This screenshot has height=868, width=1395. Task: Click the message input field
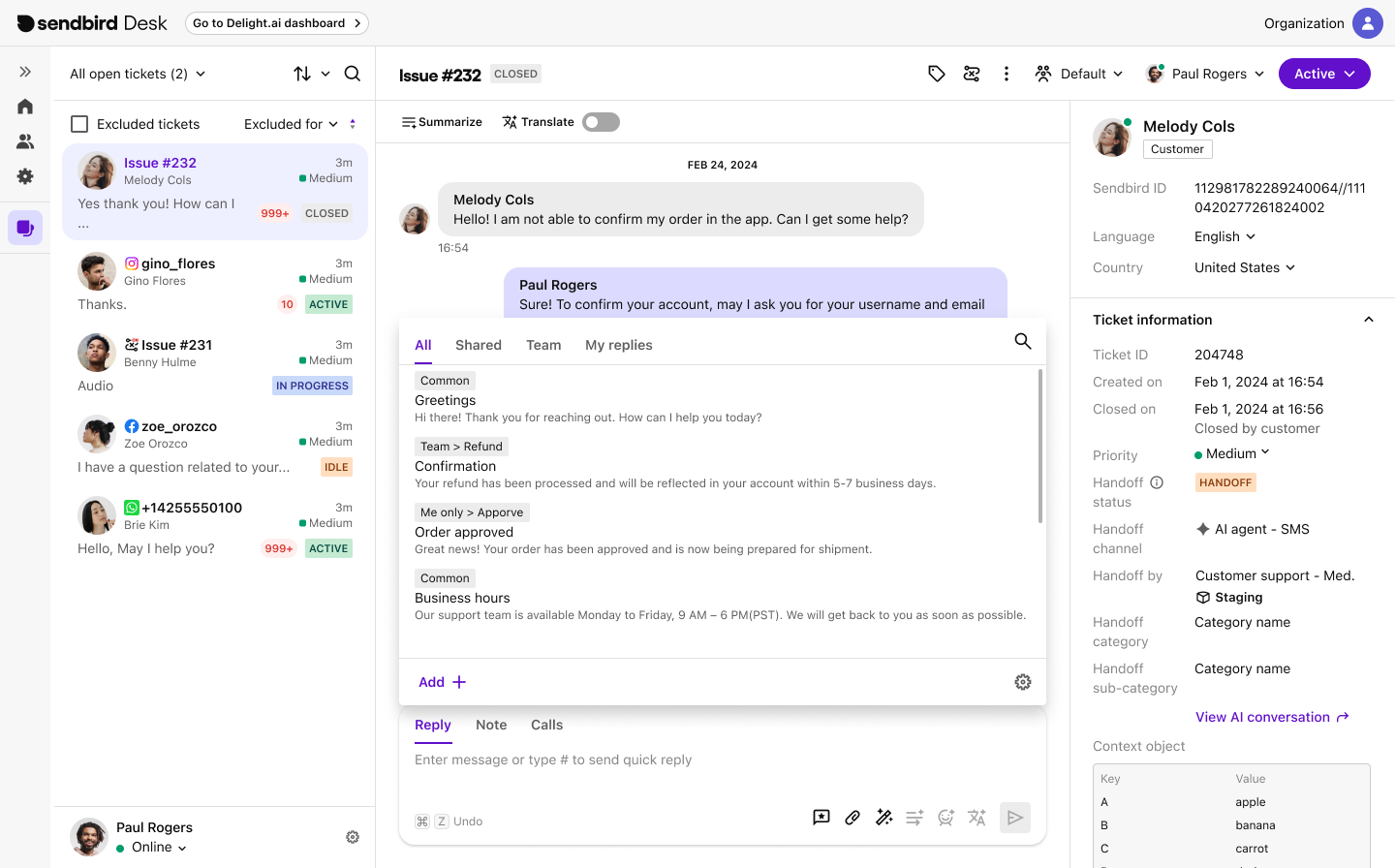pyautogui.click(x=723, y=759)
